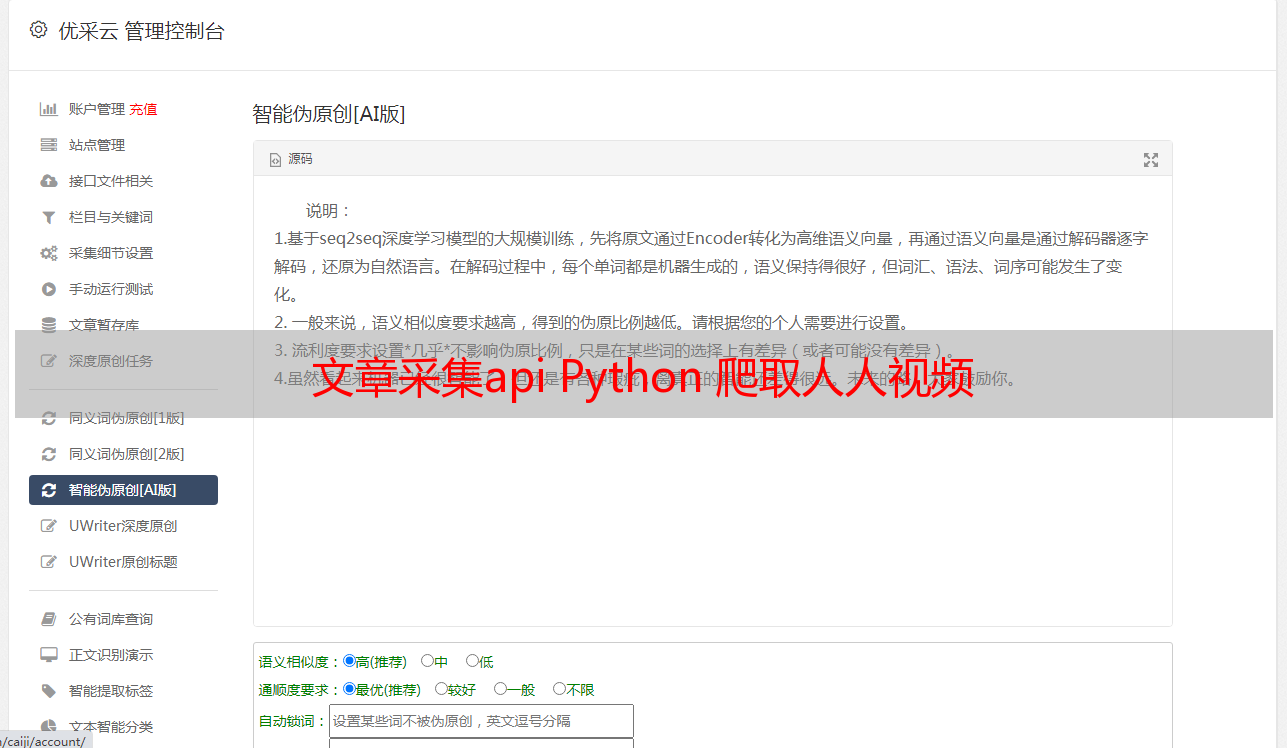
Task: Click the refresh icon for 同义词伪原创[2版]
Action: [x=48, y=454]
